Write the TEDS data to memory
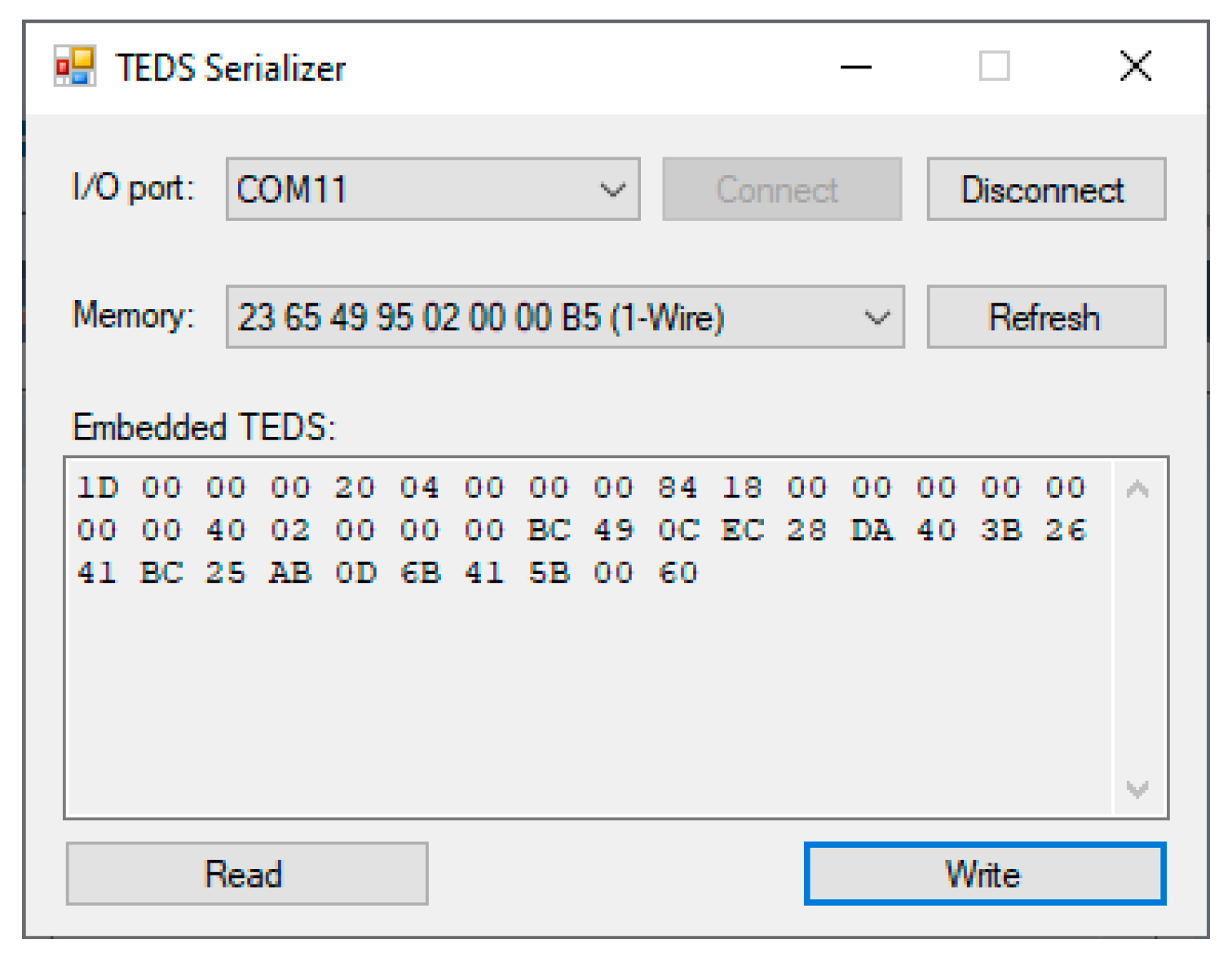 984,874
